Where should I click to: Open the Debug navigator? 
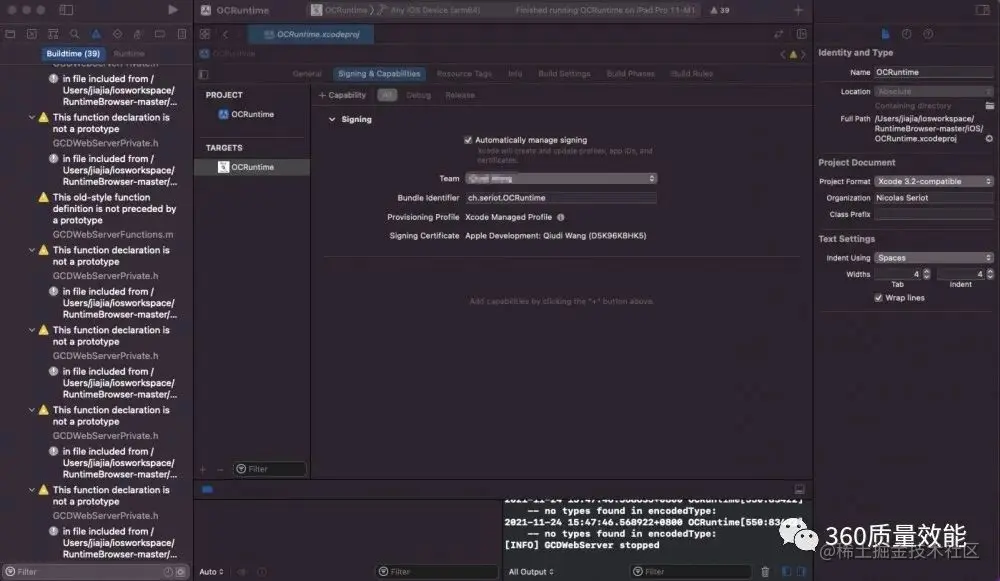[138, 34]
